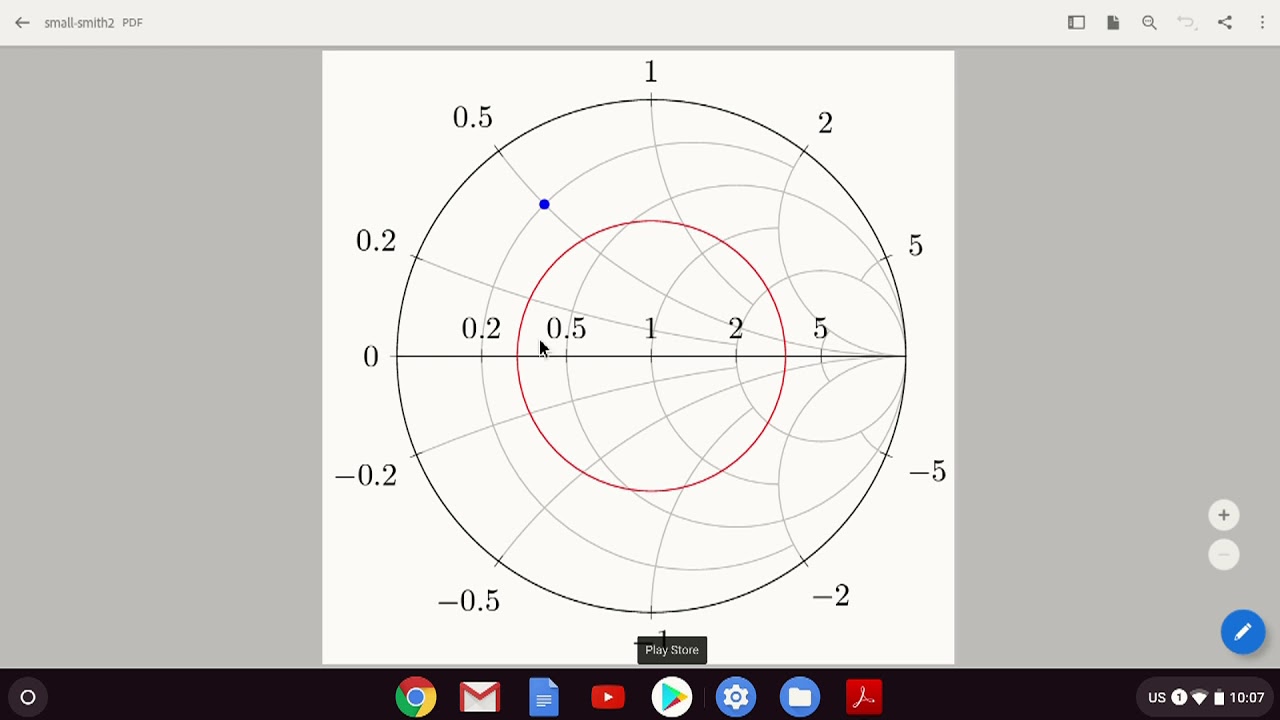
Task: Open the notification count badge
Action: pyautogui.click(x=1179, y=698)
